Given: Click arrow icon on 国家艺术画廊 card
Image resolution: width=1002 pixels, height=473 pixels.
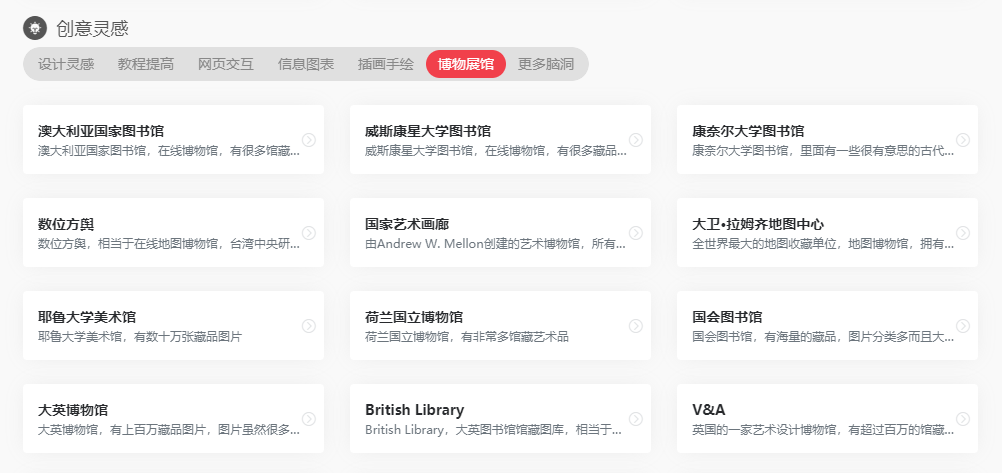Looking at the screenshot, I should [x=636, y=233].
